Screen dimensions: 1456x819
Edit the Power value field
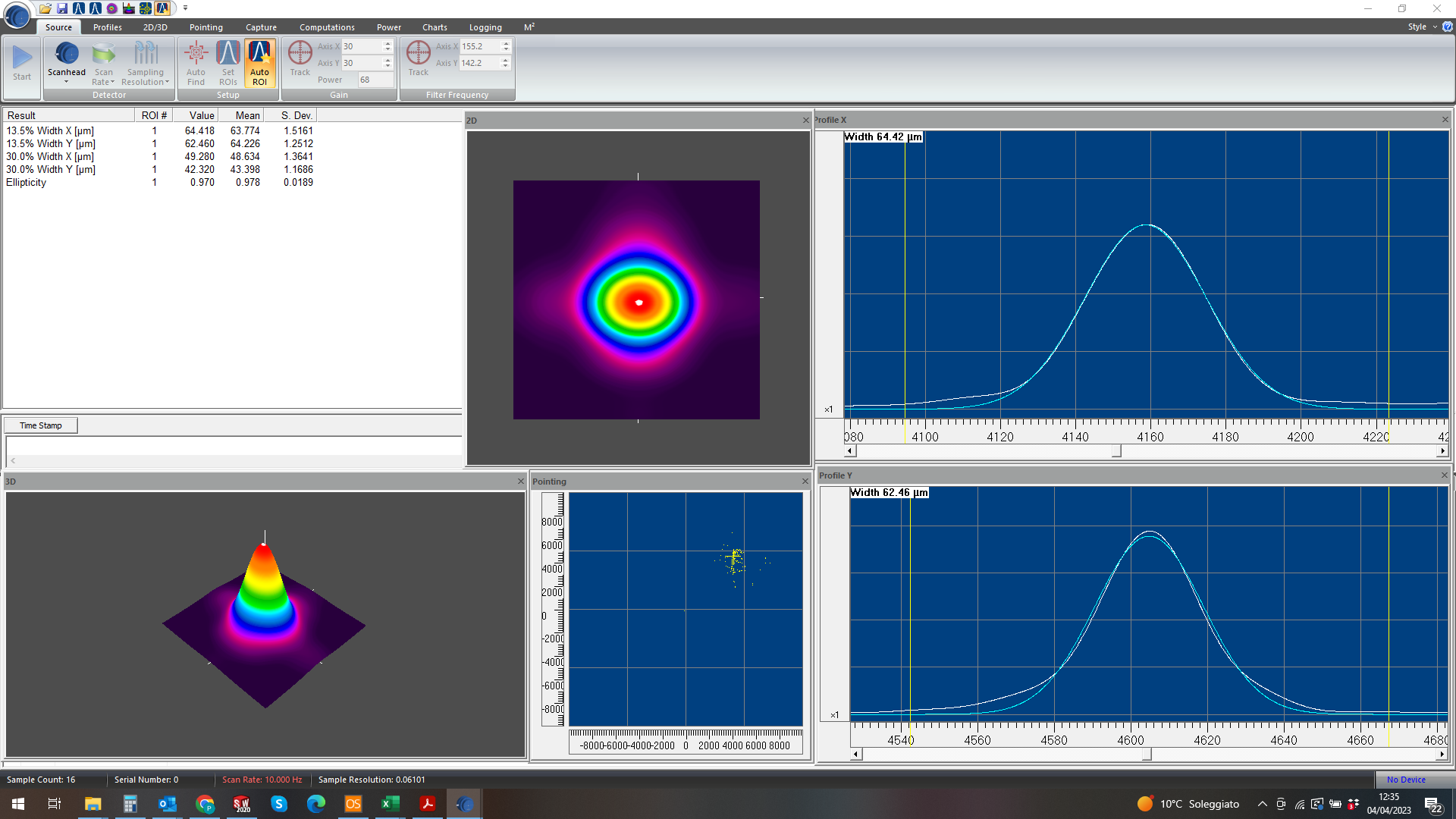[375, 79]
